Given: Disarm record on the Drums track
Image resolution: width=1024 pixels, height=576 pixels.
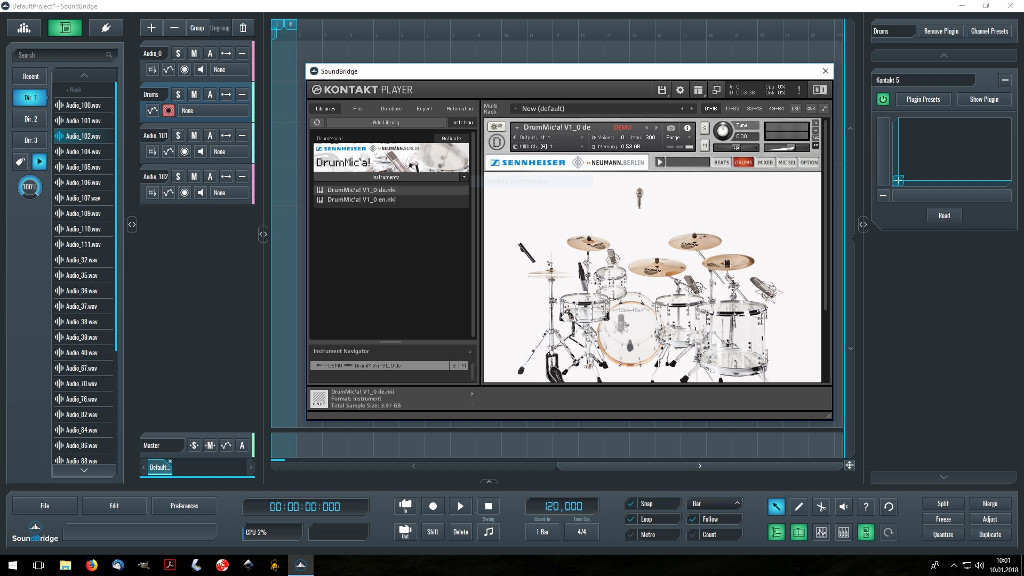Looking at the screenshot, I should 168,110.
